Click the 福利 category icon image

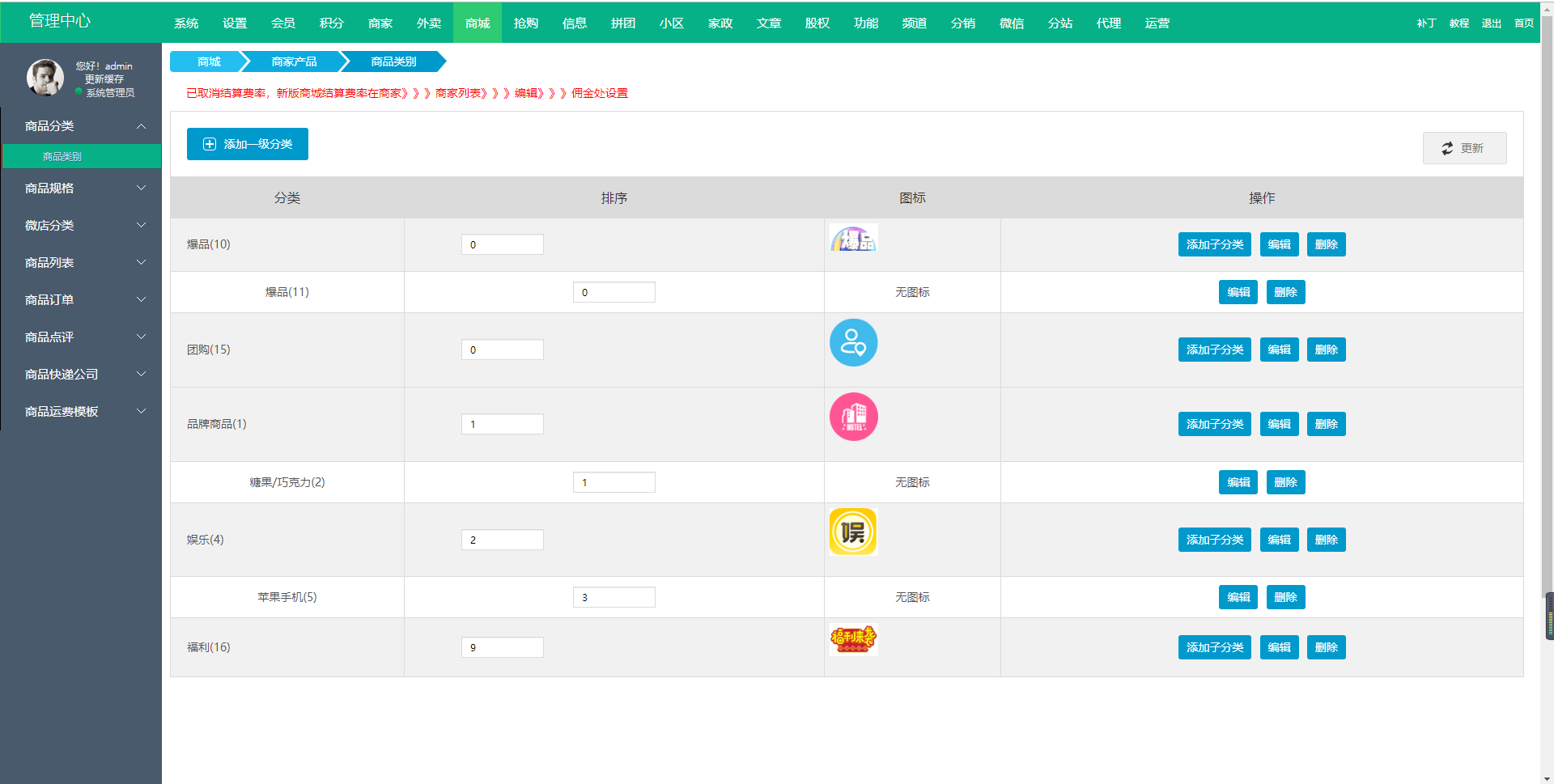[x=853, y=639]
